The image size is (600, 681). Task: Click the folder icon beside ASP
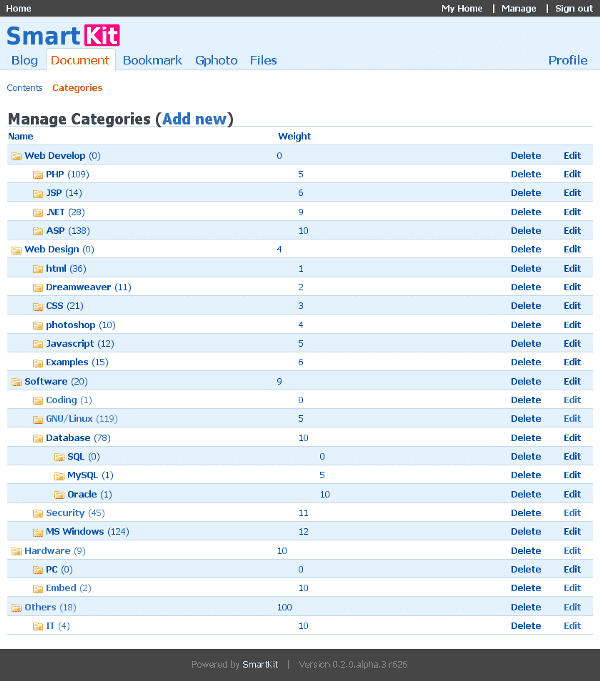pos(38,231)
